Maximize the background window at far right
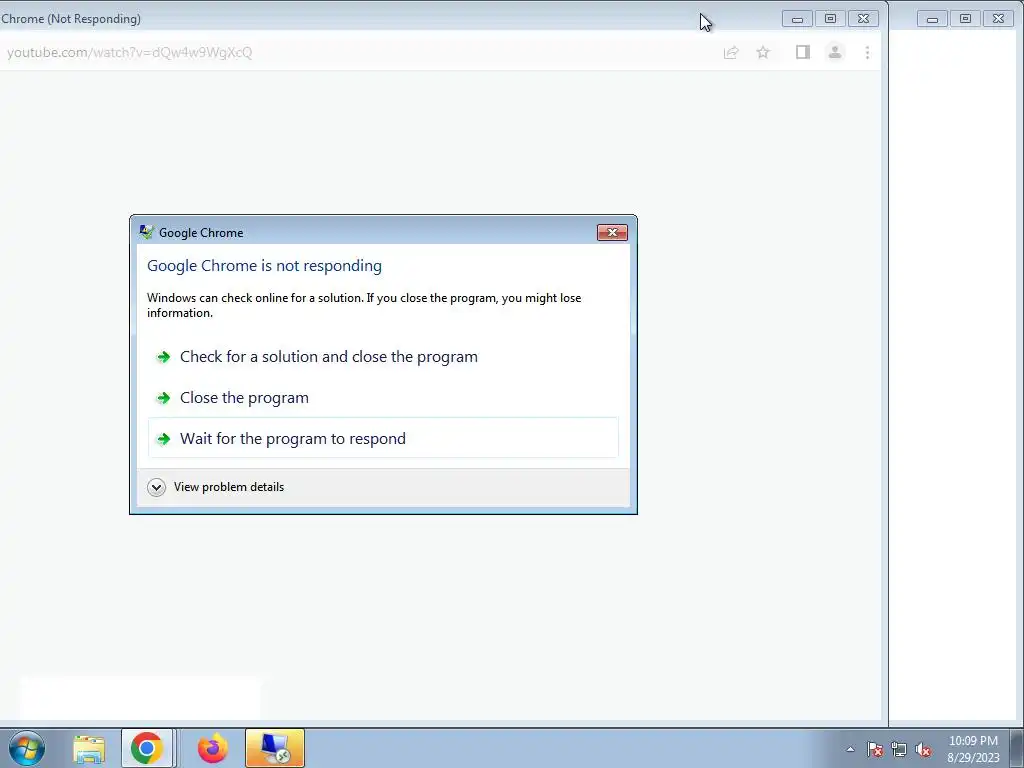The height and width of the screenshot is (768, 1024). pos(965,19)
